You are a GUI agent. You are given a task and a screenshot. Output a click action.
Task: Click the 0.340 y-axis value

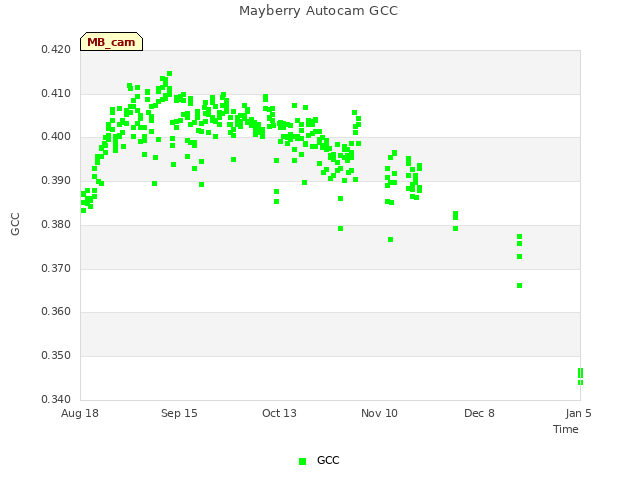tap(56, 399)
